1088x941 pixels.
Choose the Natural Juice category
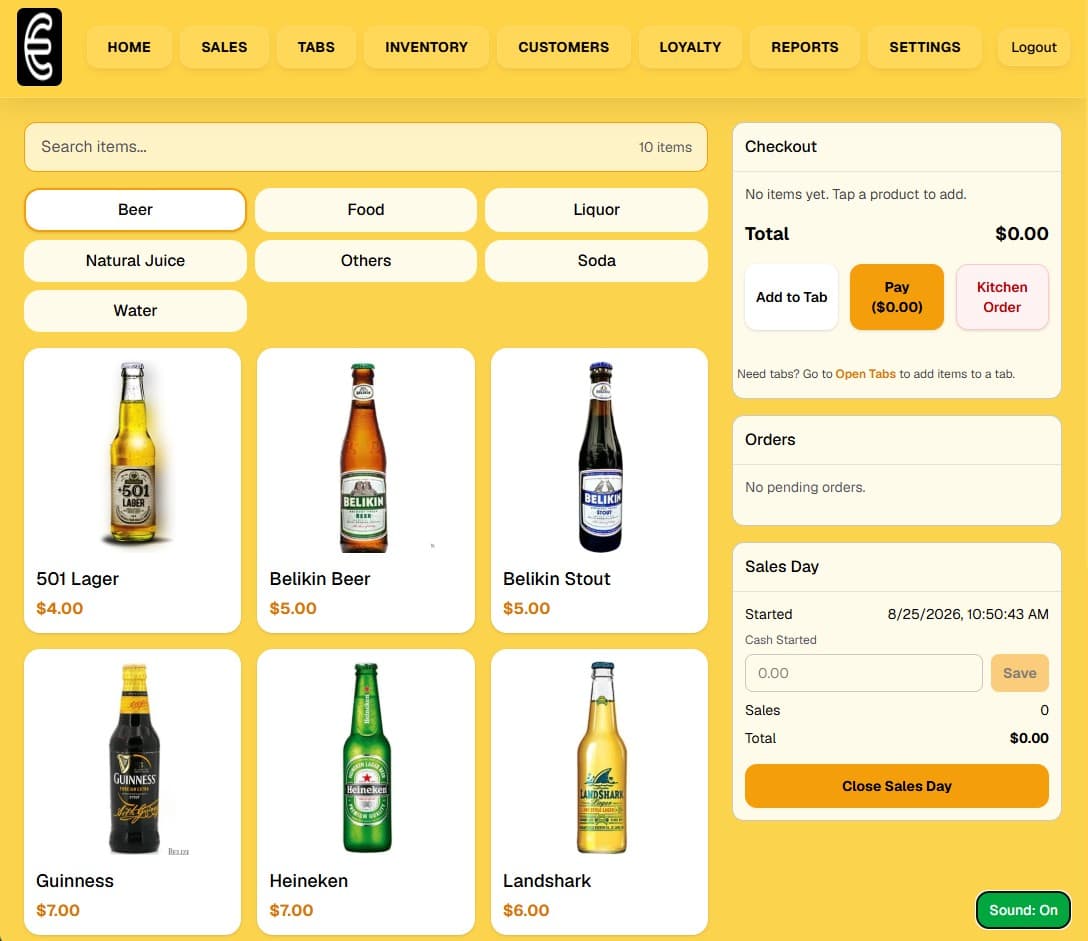tap(135, 260)
